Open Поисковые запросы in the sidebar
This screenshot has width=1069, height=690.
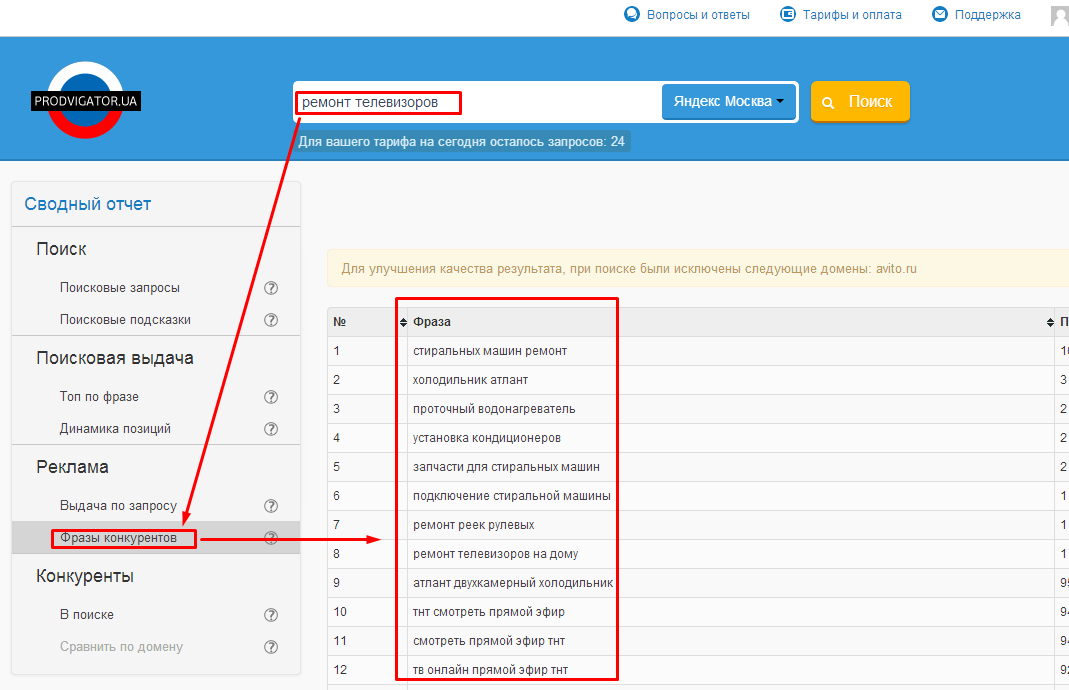pos(120,288)
